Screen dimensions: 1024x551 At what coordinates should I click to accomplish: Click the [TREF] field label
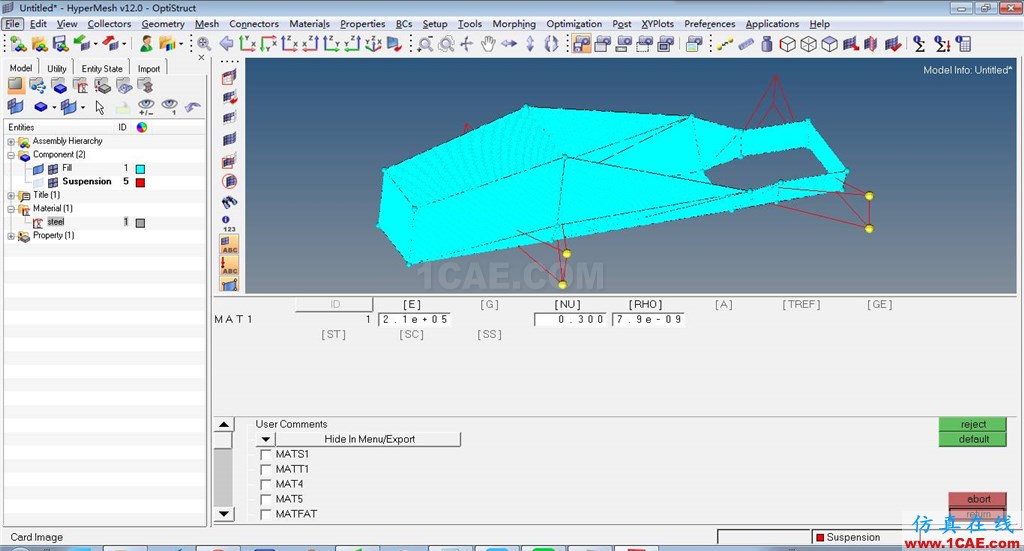pyautogui.click(x=801, y=305)
